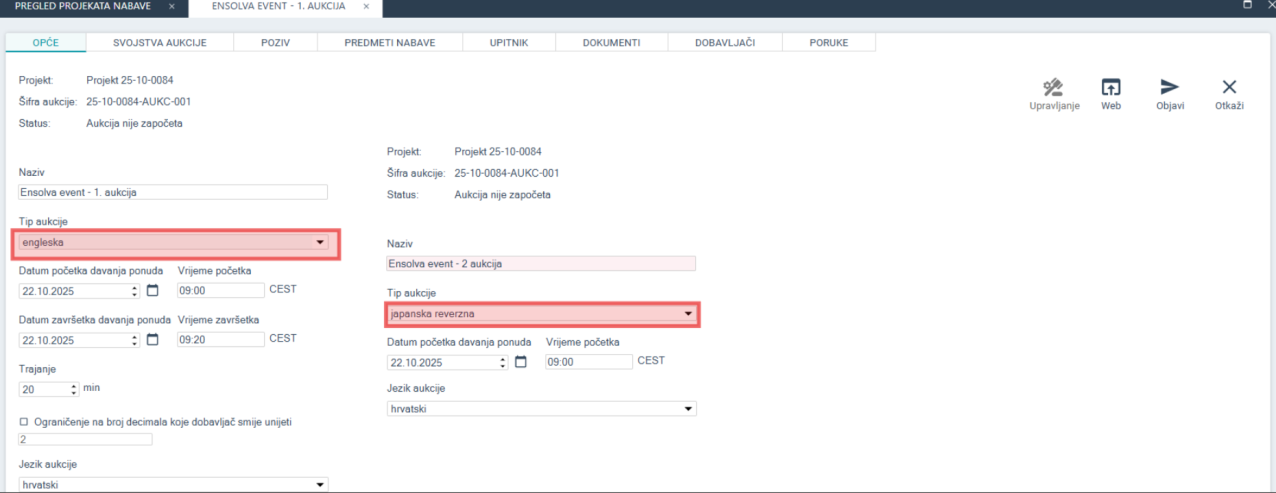Open the auction in Web view

click(1110, 87)
